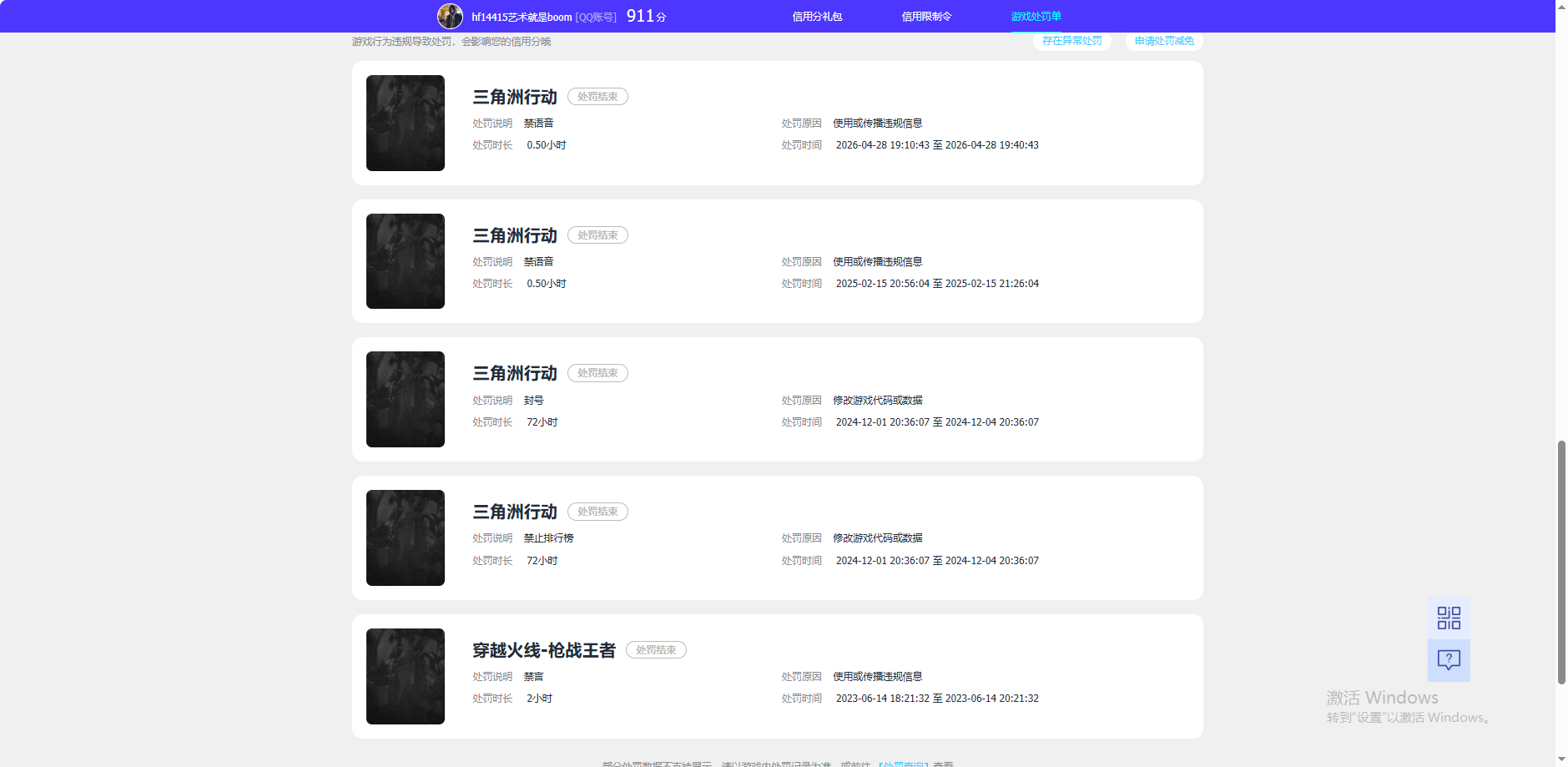The height and width of the screenshot is (767, 1568).
Task: Click the vertical scrollbar thumb
Action: (x=1561, y=563)
